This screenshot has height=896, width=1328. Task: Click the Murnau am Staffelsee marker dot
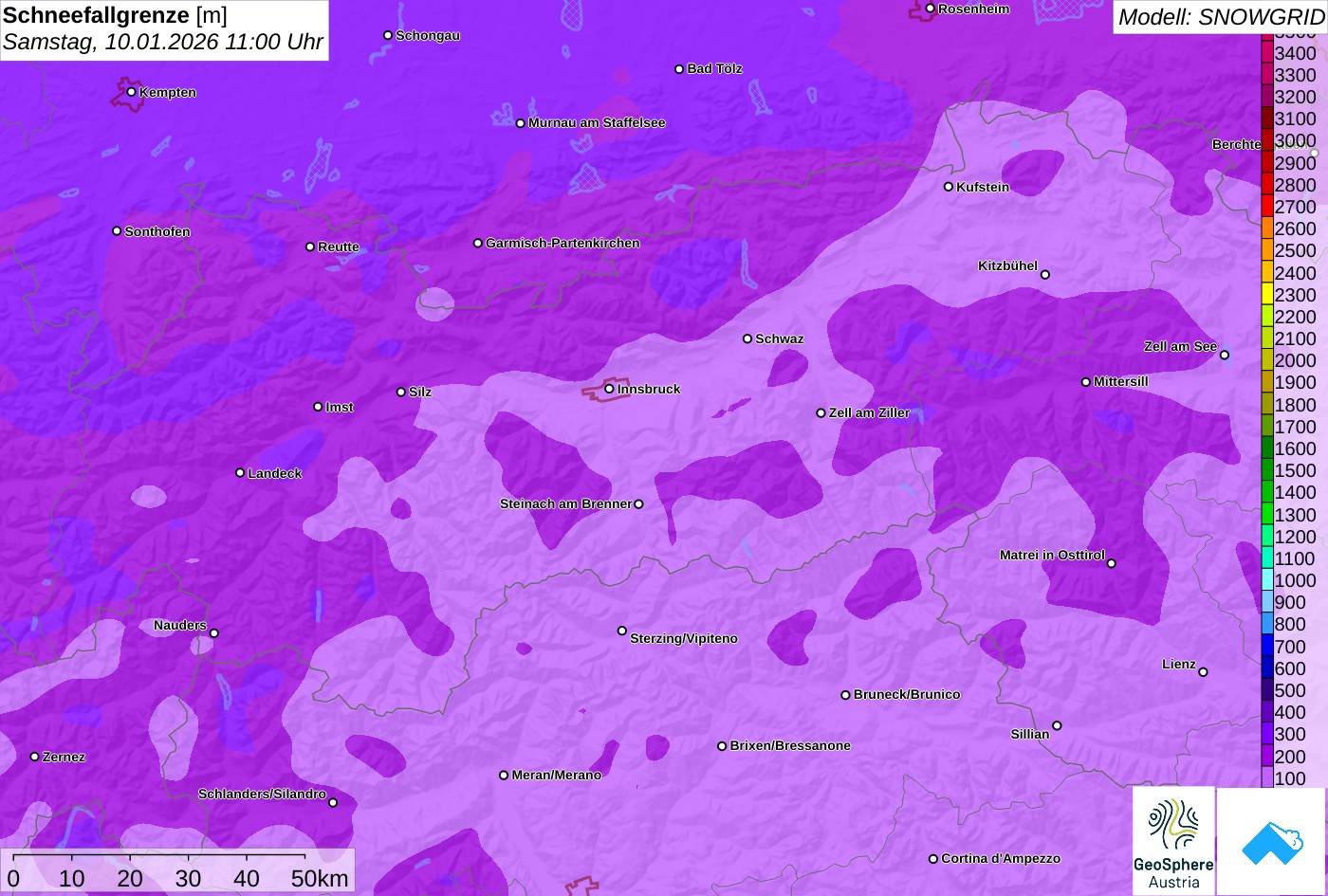click(x=520, y=123)
